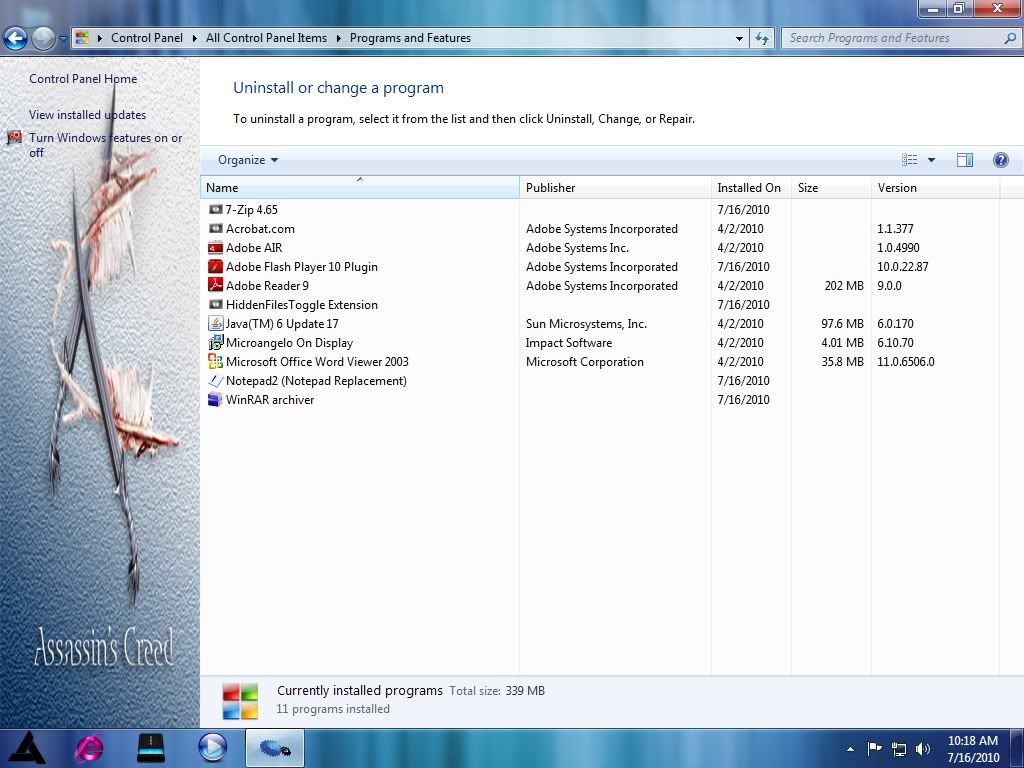Expand the arrow after All Control Panel Items

coord(338,39)
